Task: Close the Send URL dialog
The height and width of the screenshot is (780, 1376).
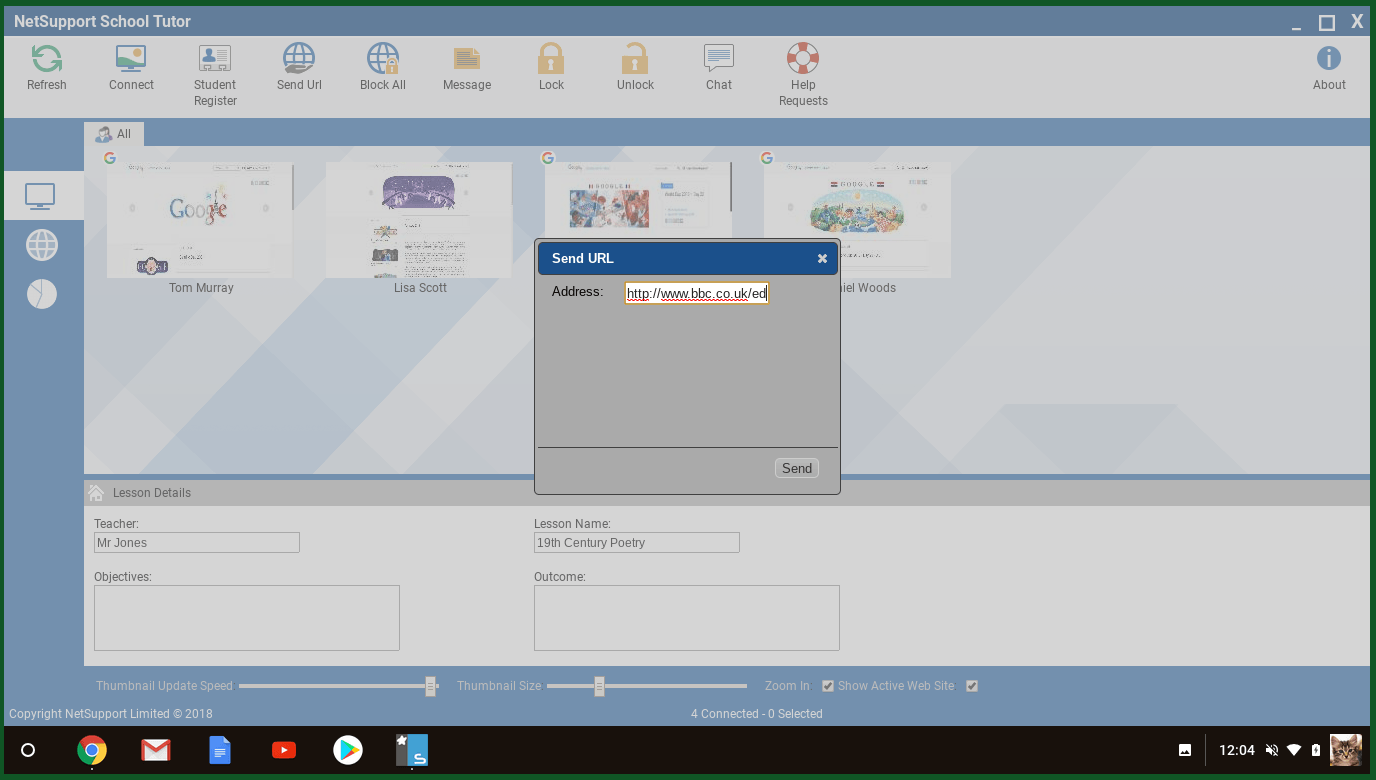Action: (822, 259)
